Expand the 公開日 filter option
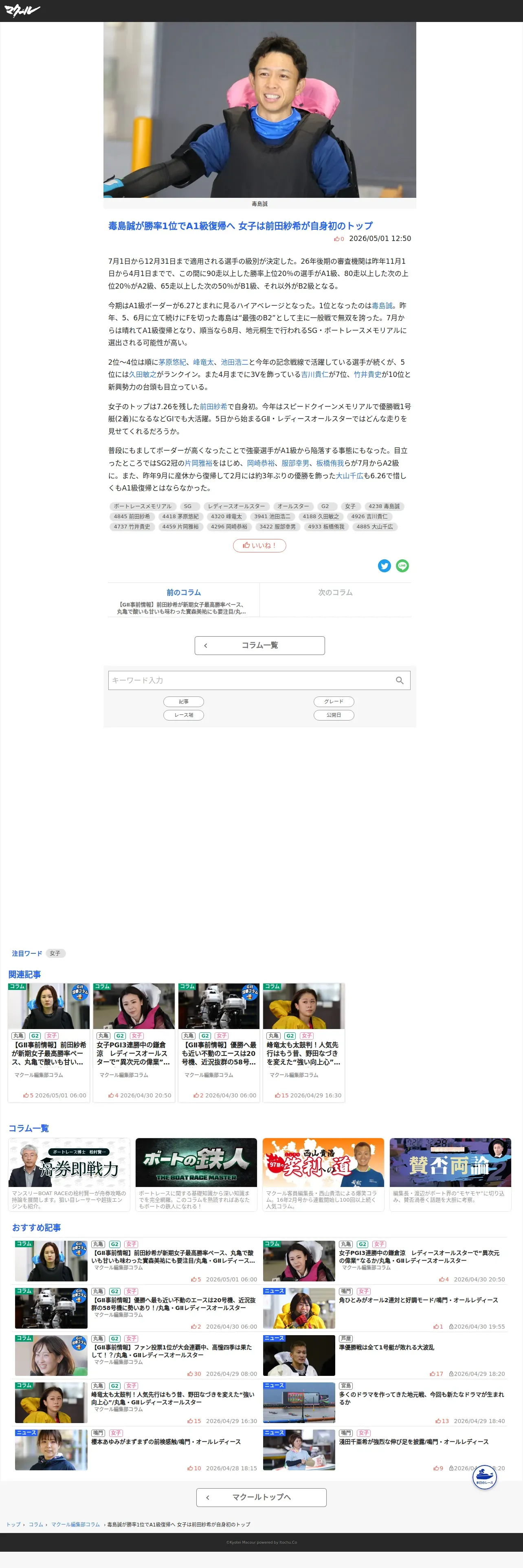Screen dimensions: 523x1568 (x=334, y=715)
